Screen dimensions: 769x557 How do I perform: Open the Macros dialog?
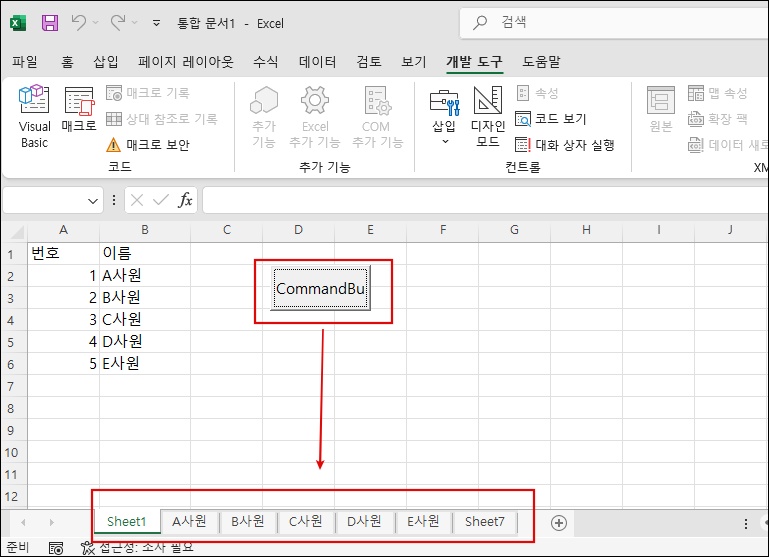pyautogui.click(x=79, y=109)
